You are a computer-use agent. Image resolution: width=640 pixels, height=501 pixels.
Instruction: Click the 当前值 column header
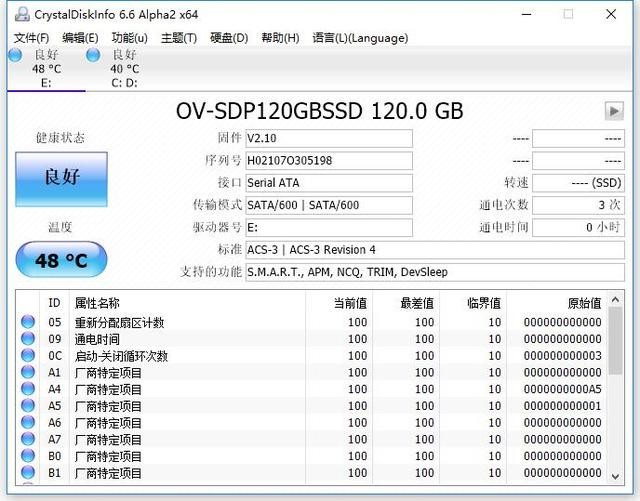(339, 303)
